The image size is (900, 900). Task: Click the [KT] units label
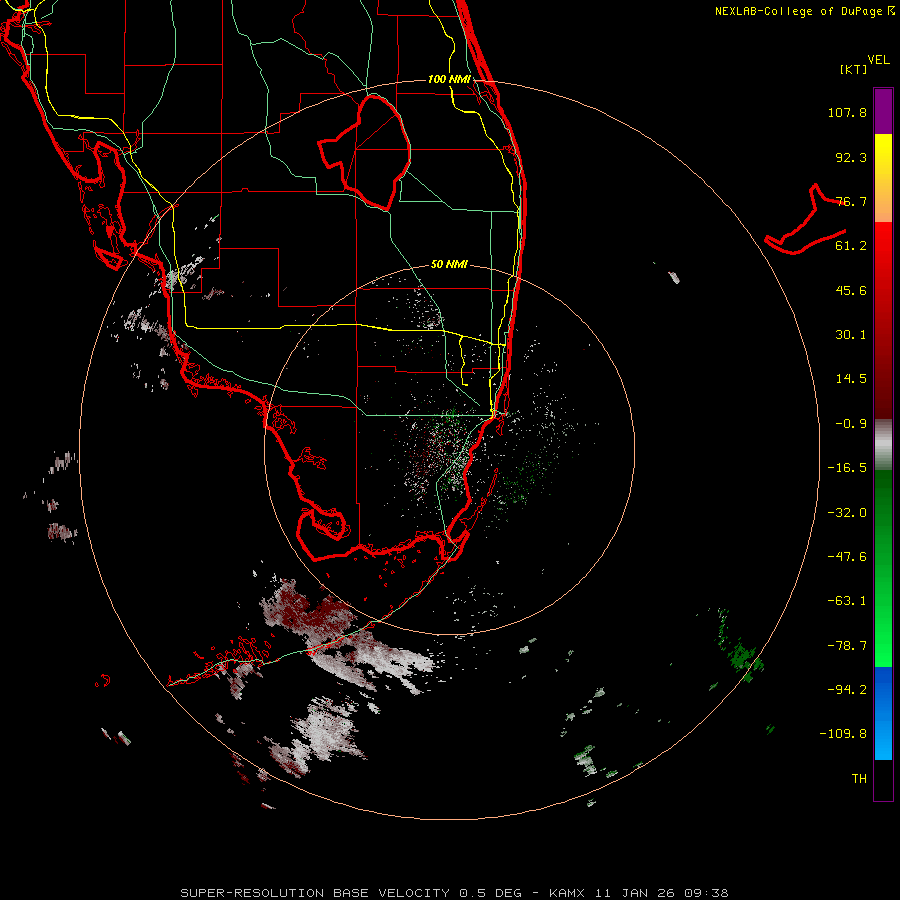[854, 69]
